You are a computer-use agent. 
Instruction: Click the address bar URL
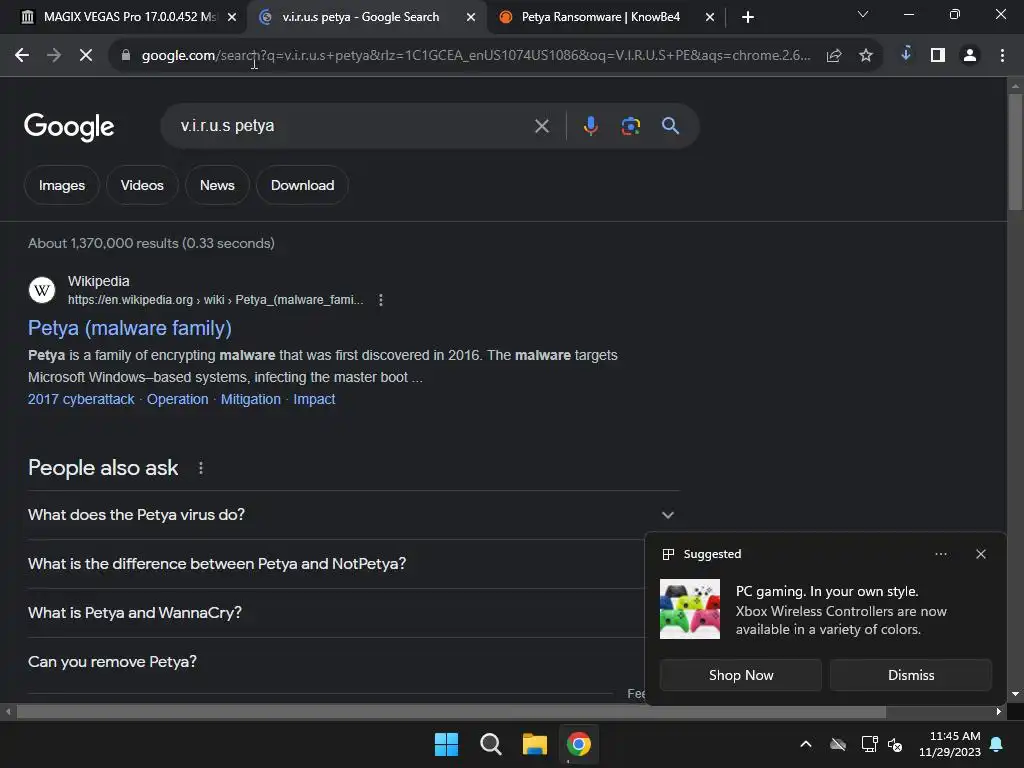(x=475, y=56)
